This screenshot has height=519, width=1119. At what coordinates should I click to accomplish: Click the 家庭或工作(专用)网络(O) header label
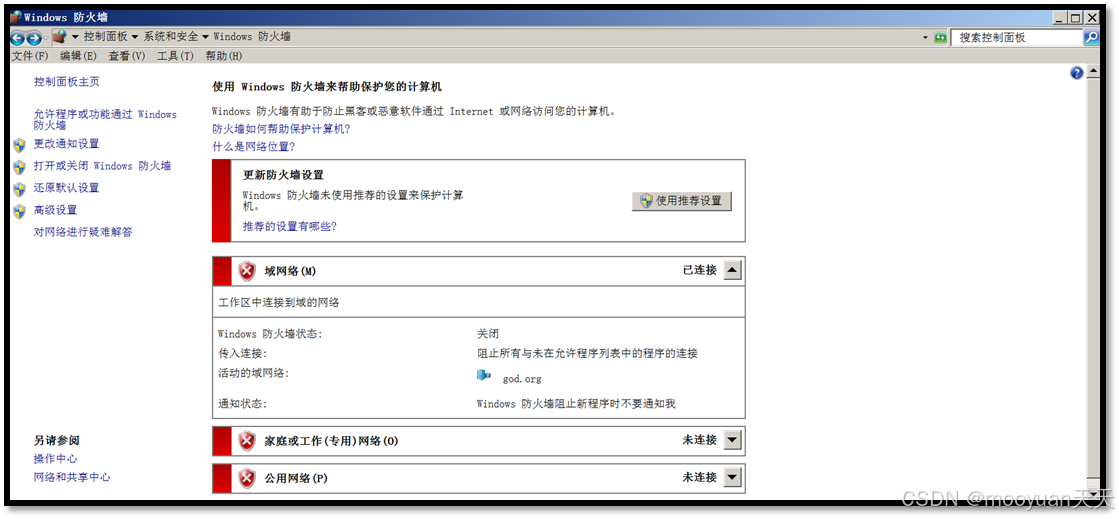(331, 441)
